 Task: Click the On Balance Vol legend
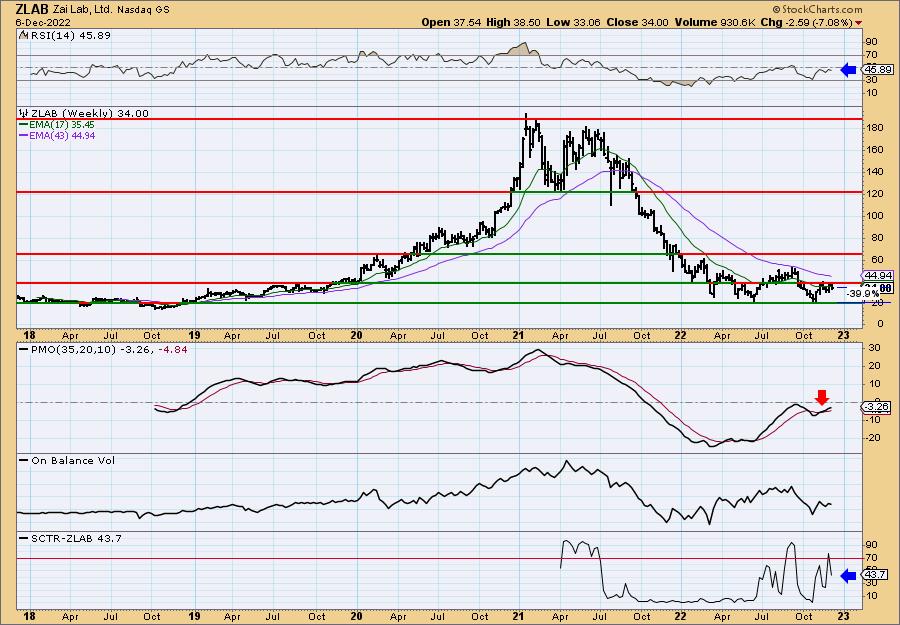(x=72, y=460)
